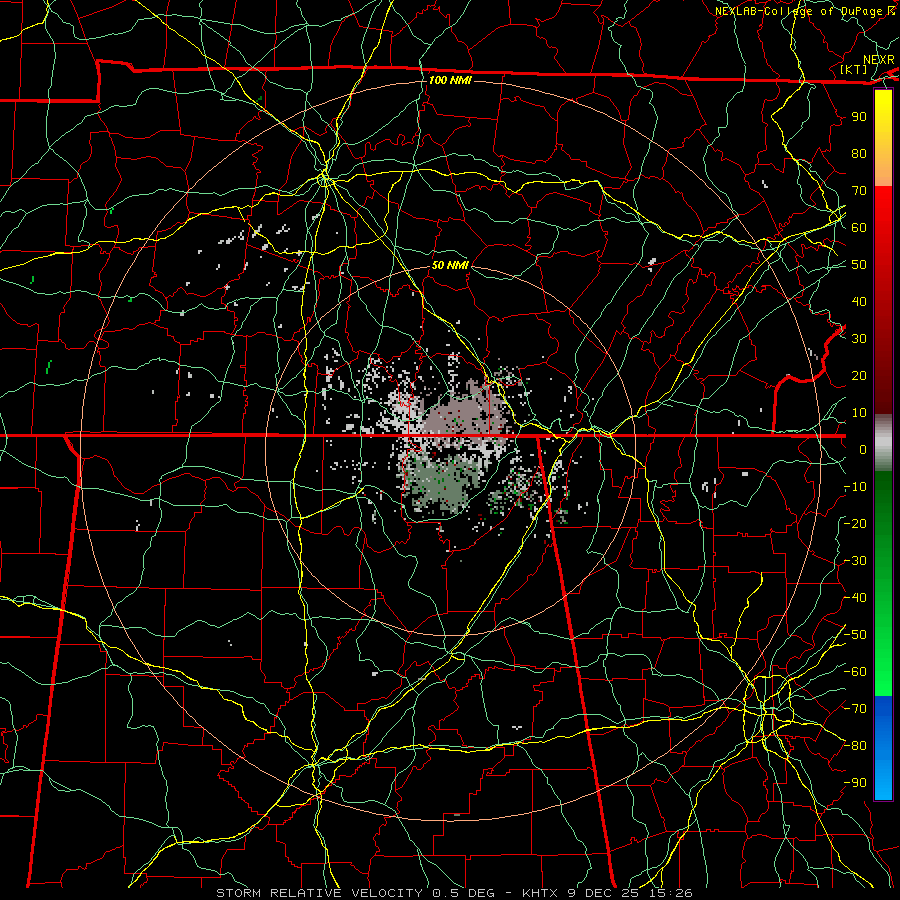Click the "NEXR" label above the scale
The width and height of the screenshot is (900, 900).
pos(878,60)
